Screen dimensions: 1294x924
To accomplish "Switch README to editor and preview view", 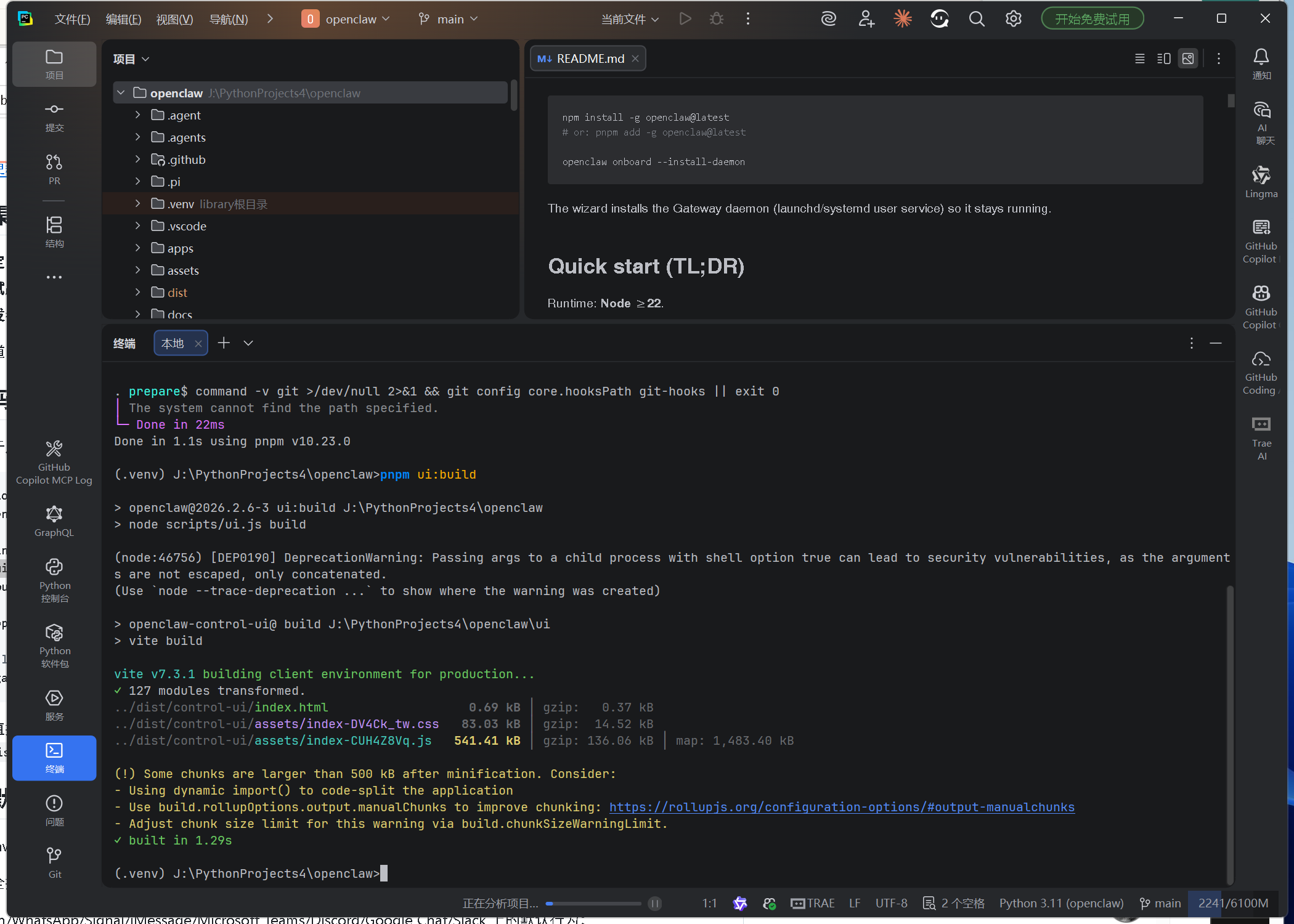I will [x=1164, y=59].
